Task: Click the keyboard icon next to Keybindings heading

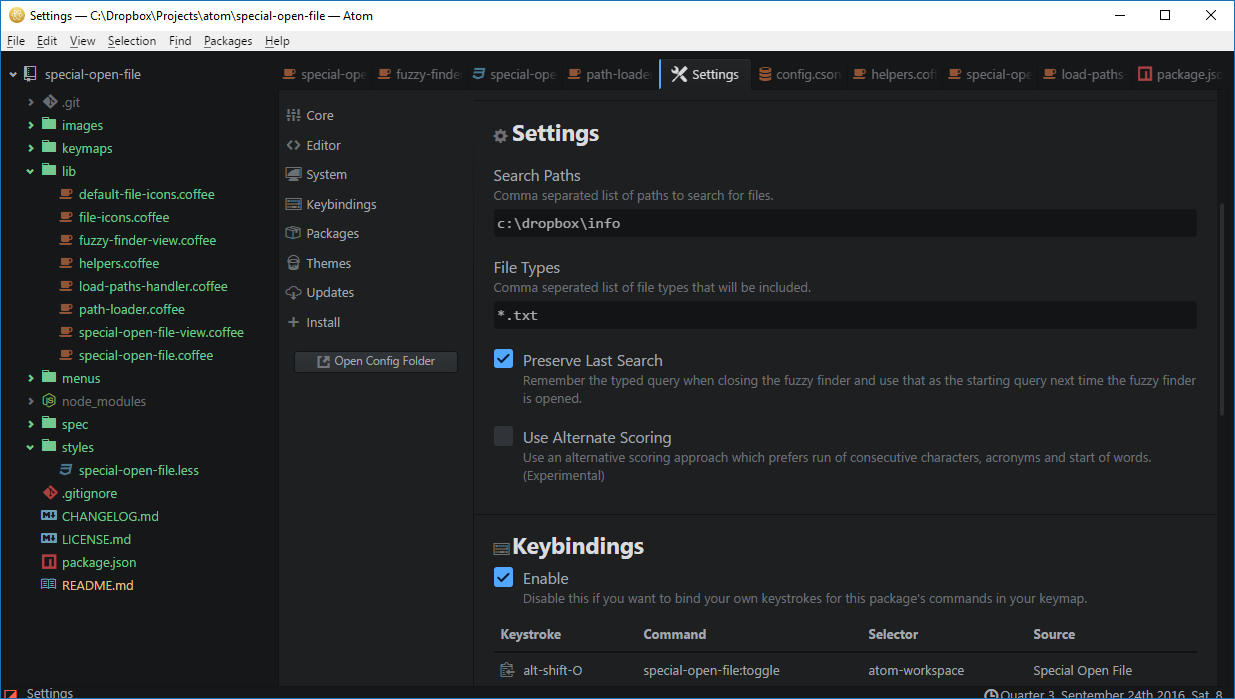Action: point(502,548)
